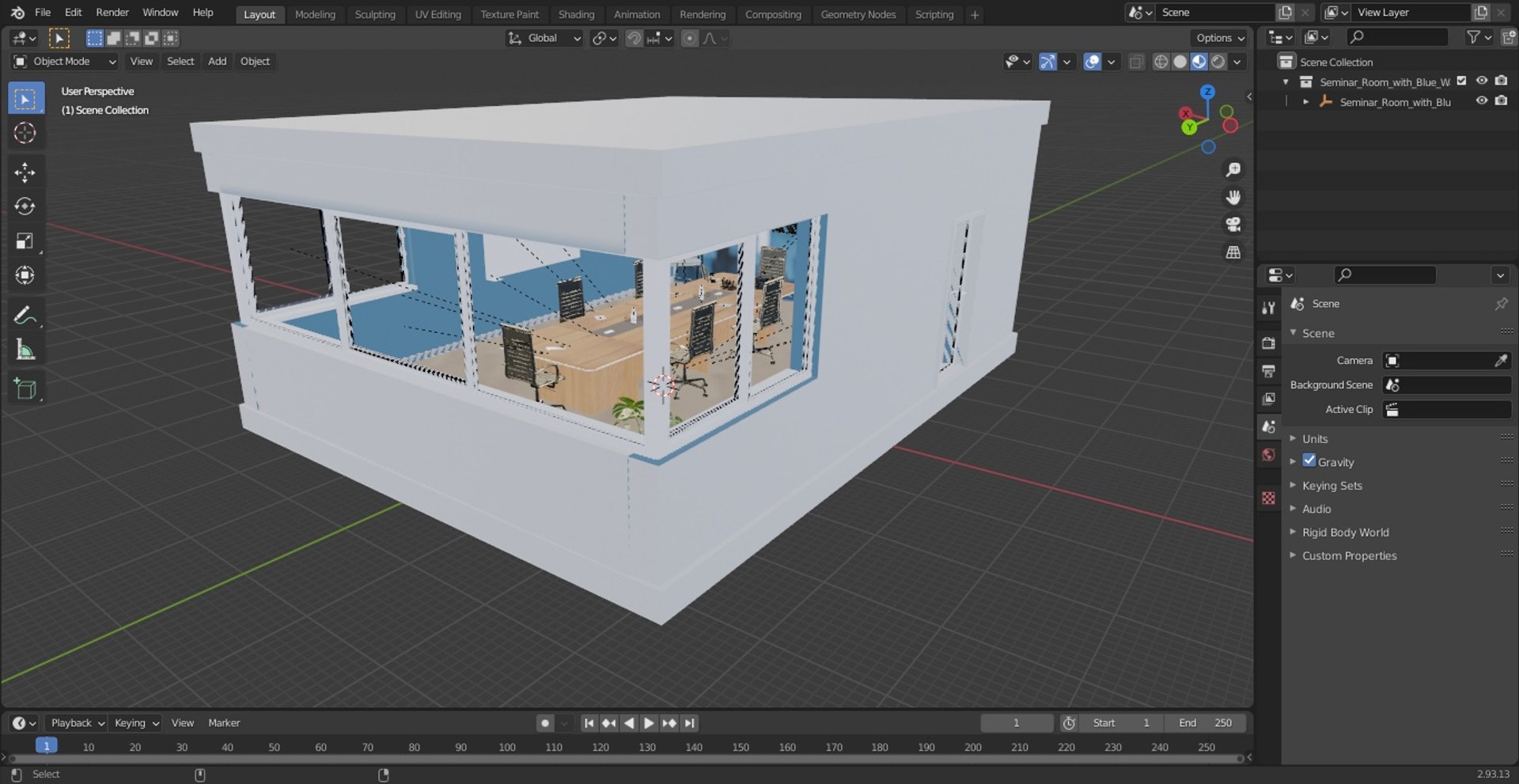Switch to the Shading workspace tab
1519x784 pixels.
[x=576, y=14]
